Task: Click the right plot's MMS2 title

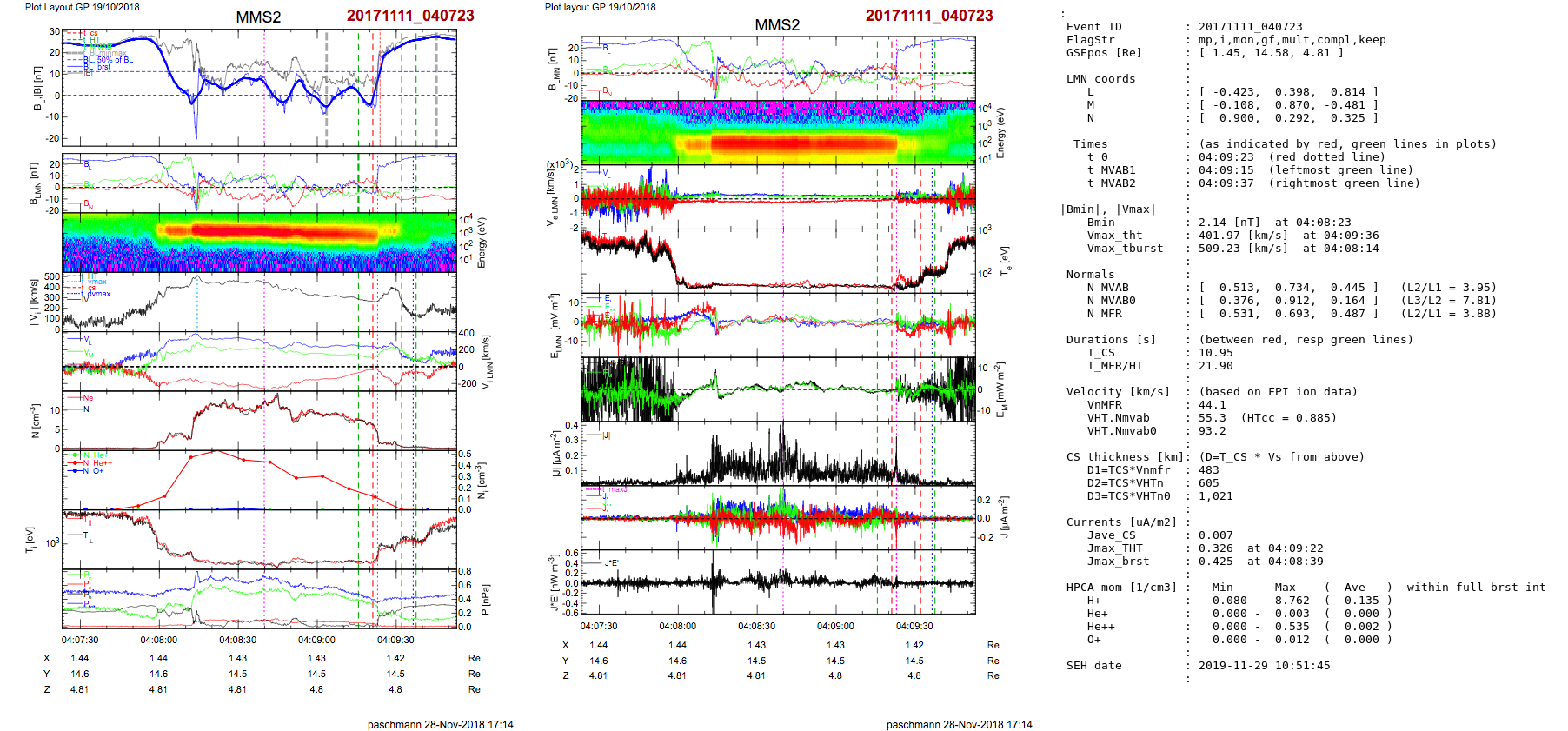Action: point(777,25)
